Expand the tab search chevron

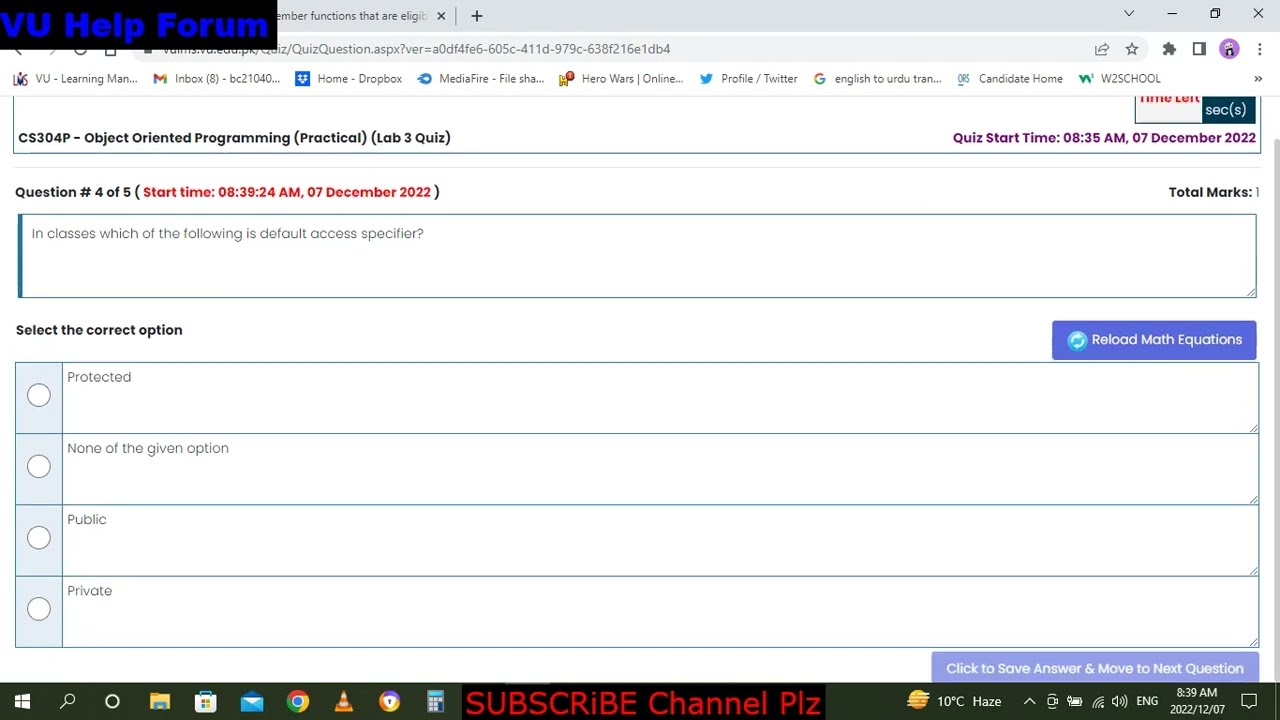[1129, 14]
